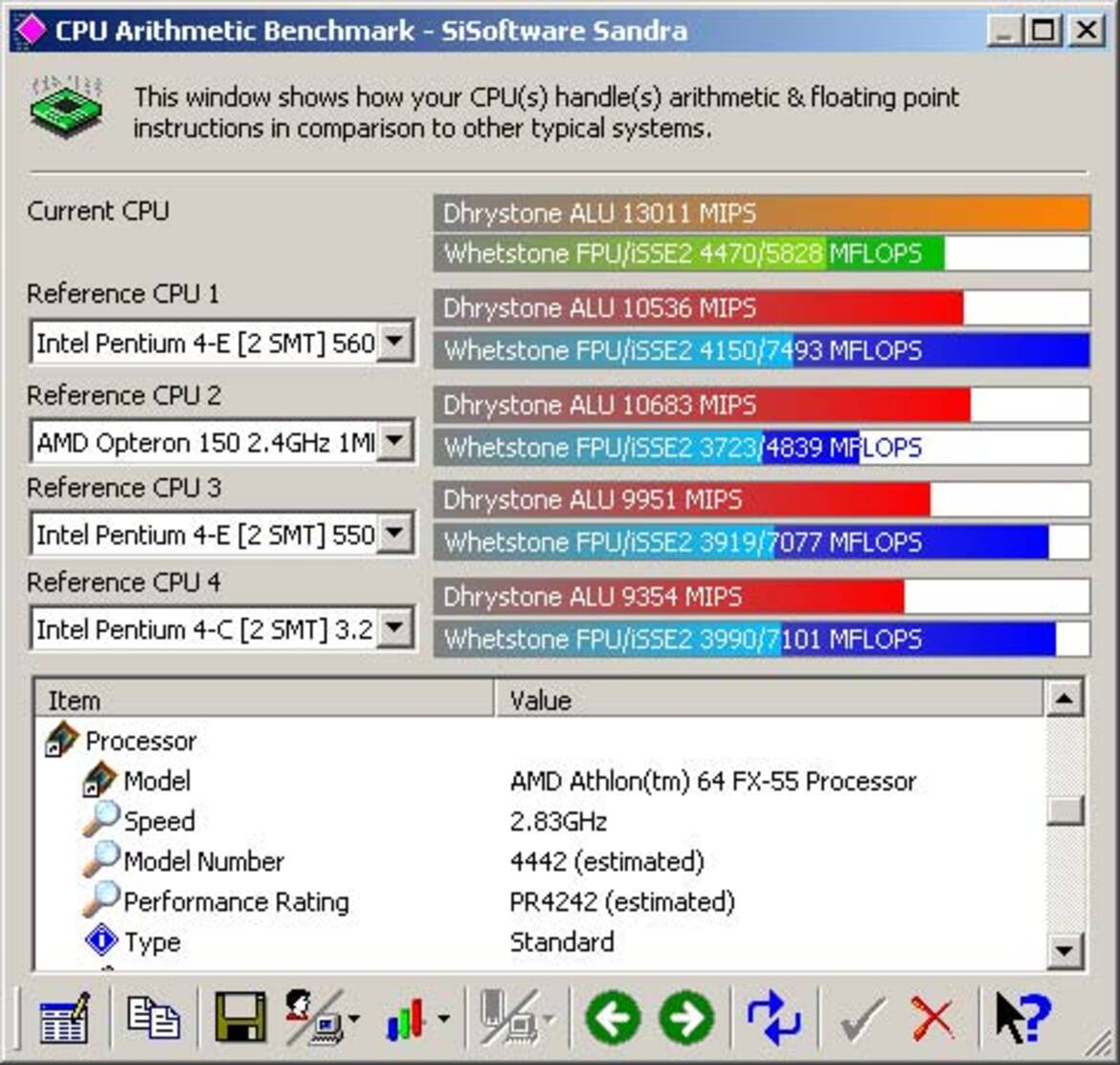Close the CPU Arithmetic Benchmark window
The height and width of the screenshot is (1065, 1120).
pyautogui.click(x=1086, y=31)
